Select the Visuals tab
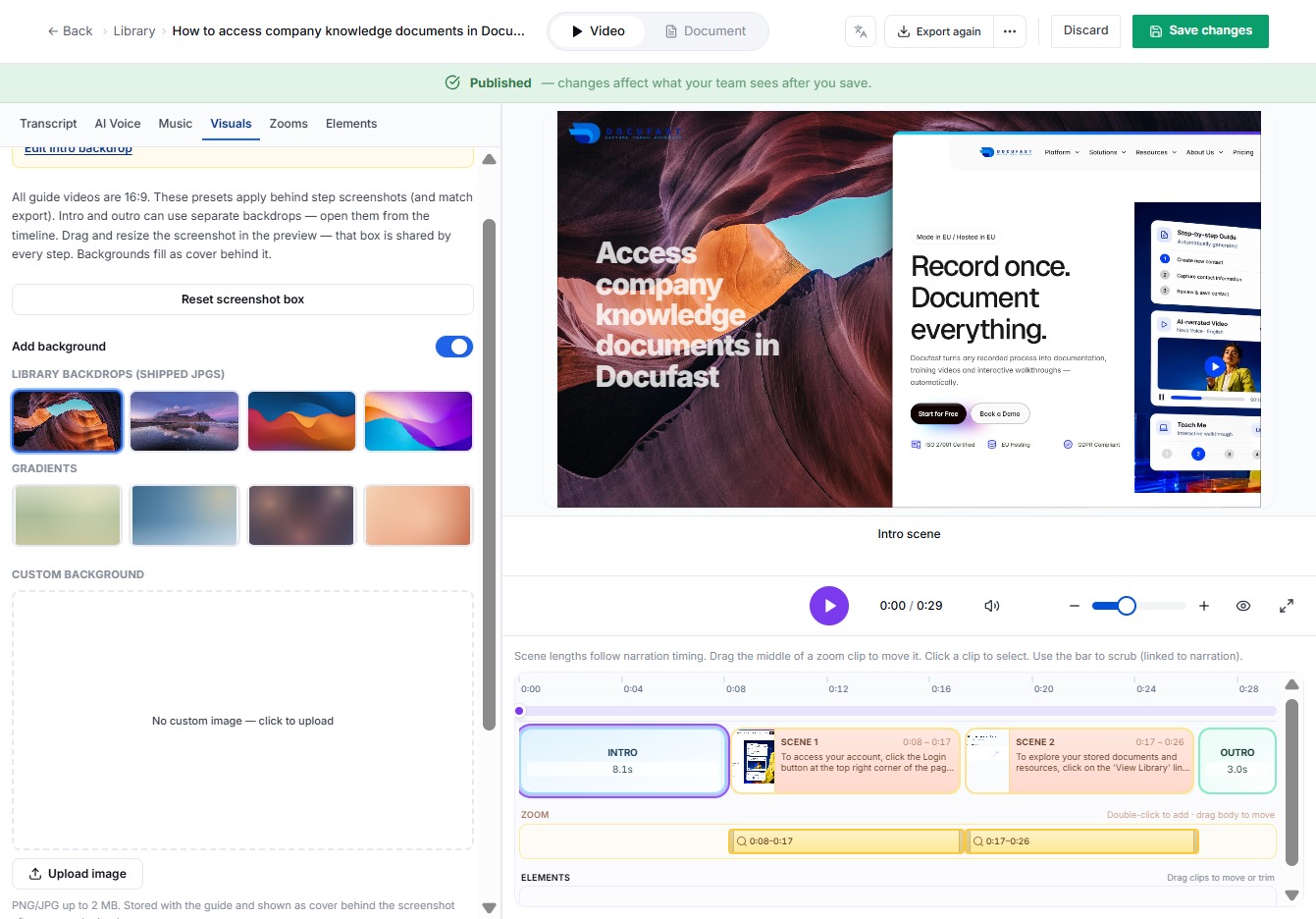This screenshot has height=919, width=1316. point(231,124)
